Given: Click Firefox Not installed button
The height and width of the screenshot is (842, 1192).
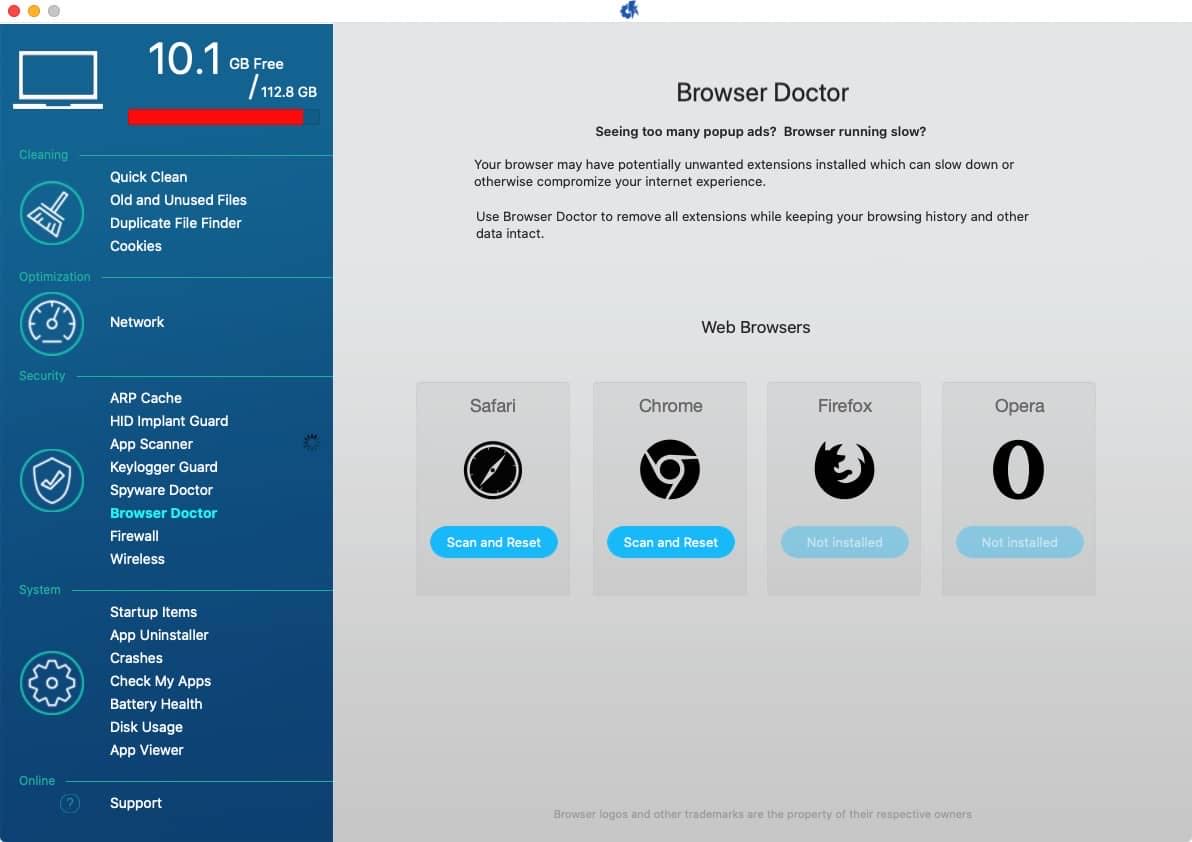Looking at the screenshot, I should (845, 542).
